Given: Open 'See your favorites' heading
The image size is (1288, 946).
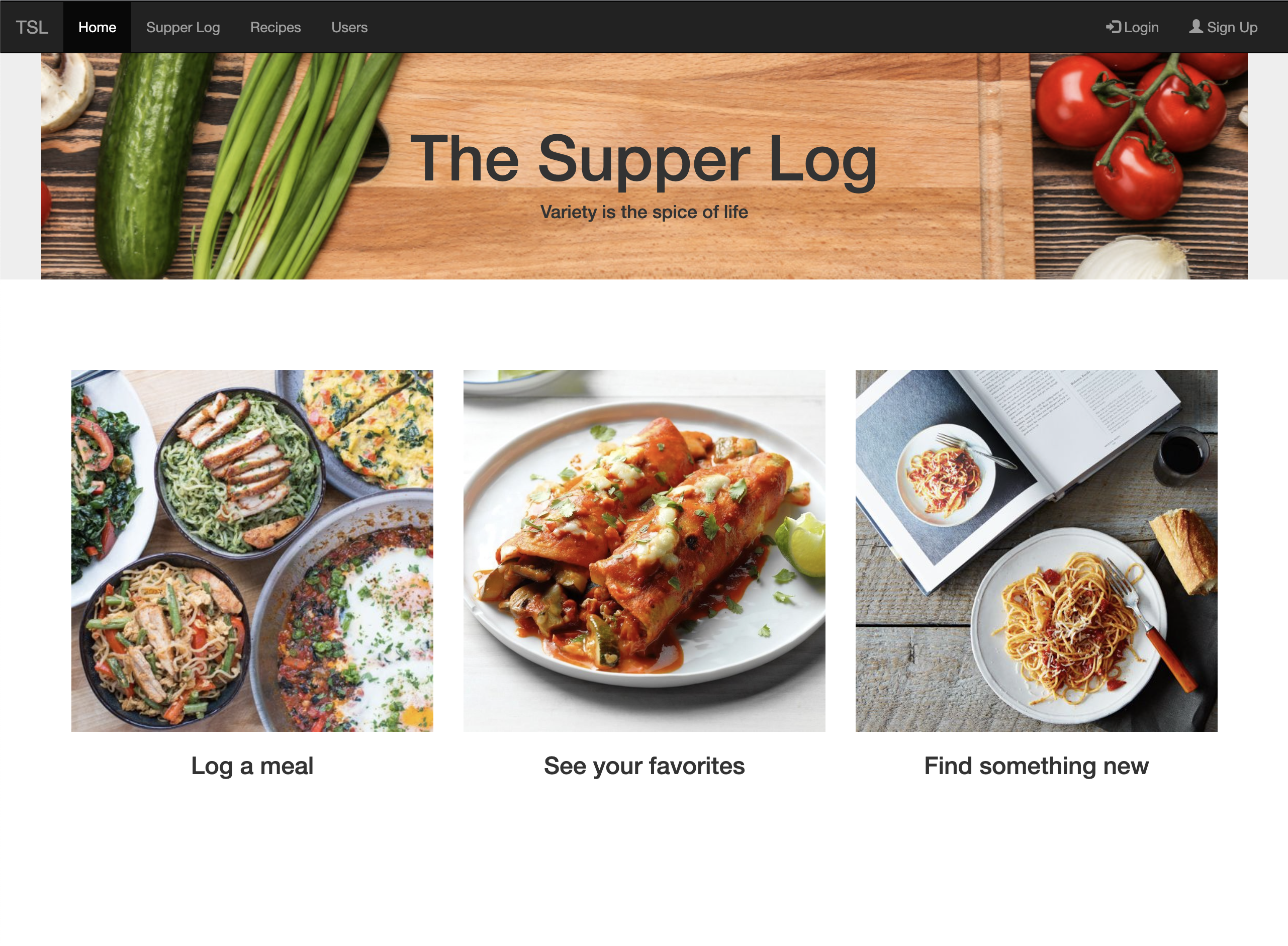Looking at the screenshot, I should [x=645, y=766].
